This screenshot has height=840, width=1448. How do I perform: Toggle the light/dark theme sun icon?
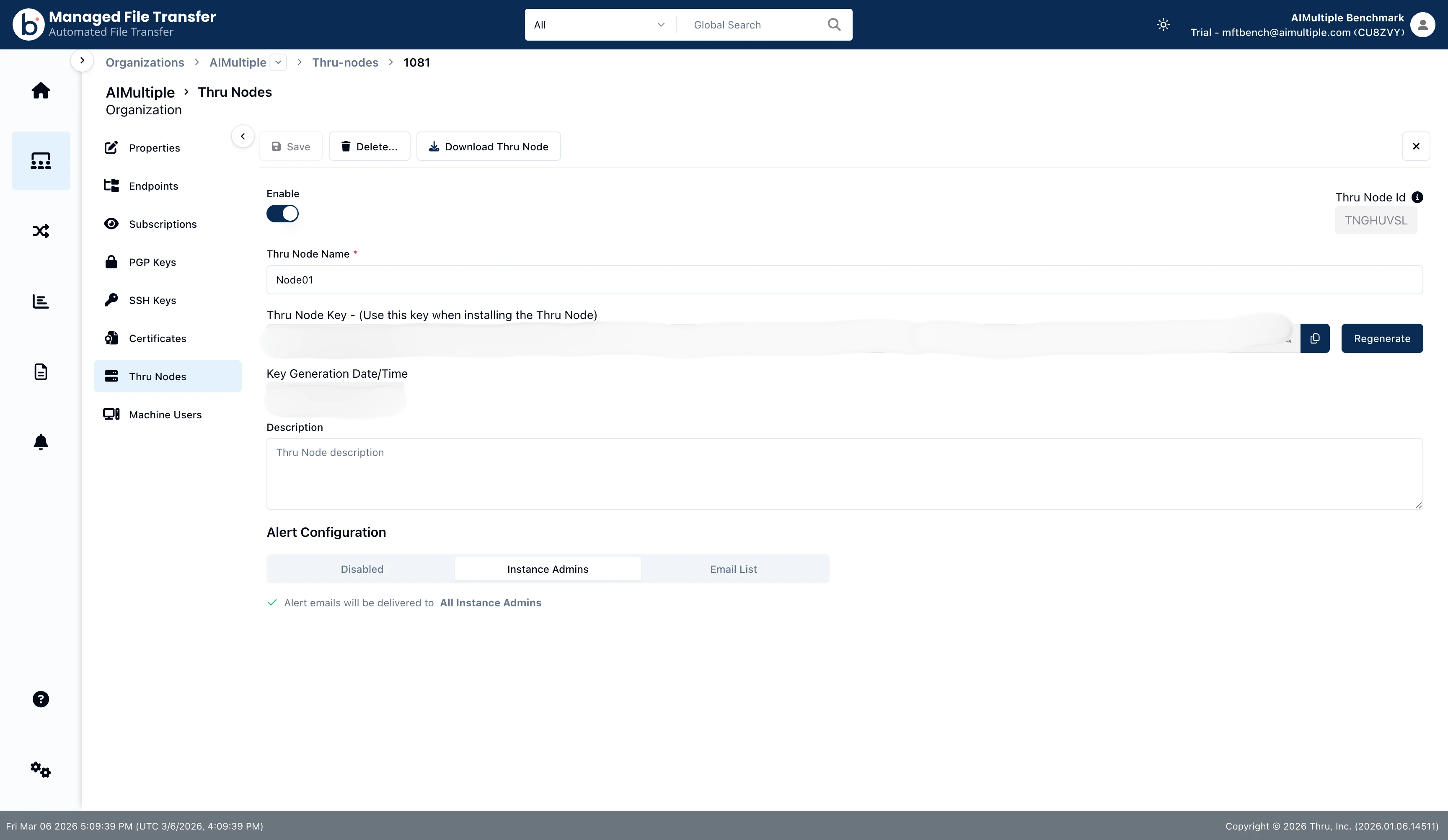point(1163,25)
